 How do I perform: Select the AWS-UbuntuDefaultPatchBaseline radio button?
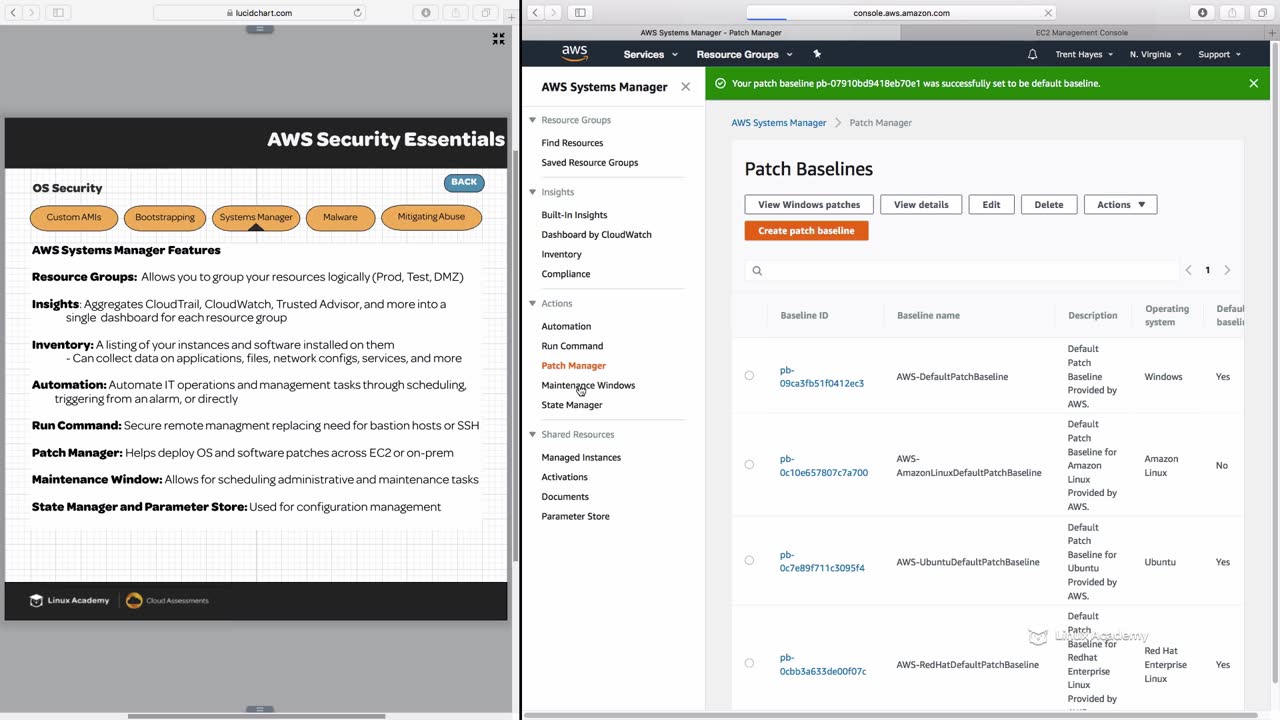[749, 561]
